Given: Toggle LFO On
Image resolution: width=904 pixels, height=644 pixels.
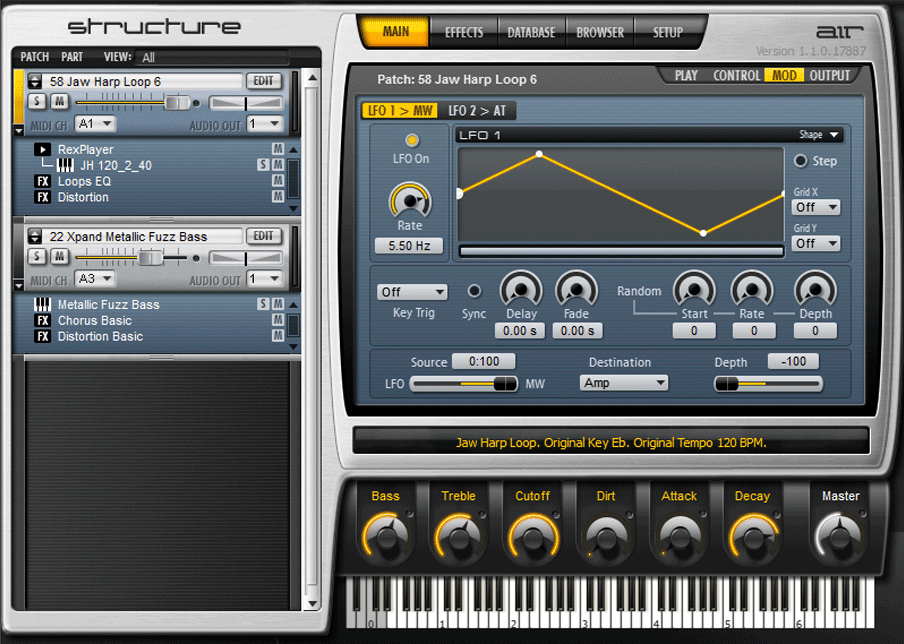Looking at the screenshot, I should point(411,142).
